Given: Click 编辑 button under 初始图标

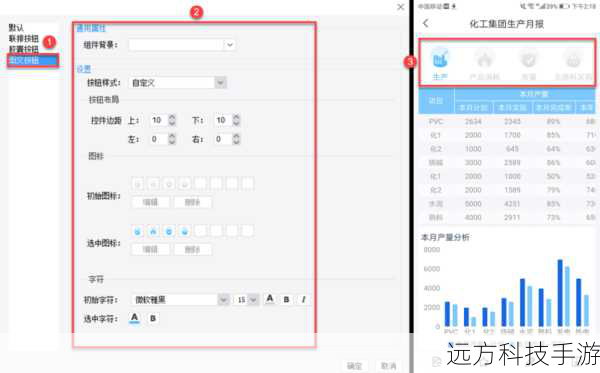Looking at the screenshot, I should pos(150,202).
